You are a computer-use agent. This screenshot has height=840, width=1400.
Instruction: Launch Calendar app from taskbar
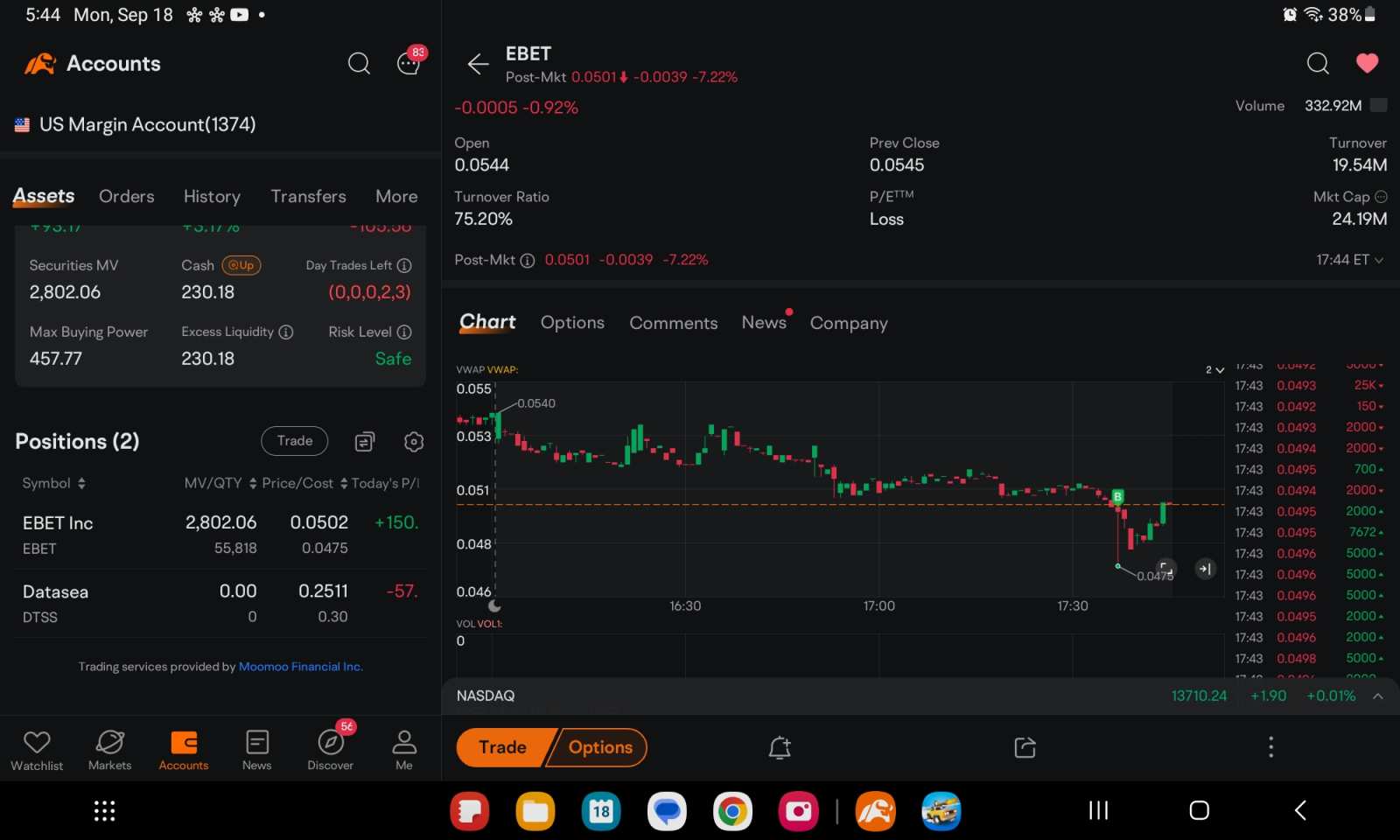pos(601,811)
